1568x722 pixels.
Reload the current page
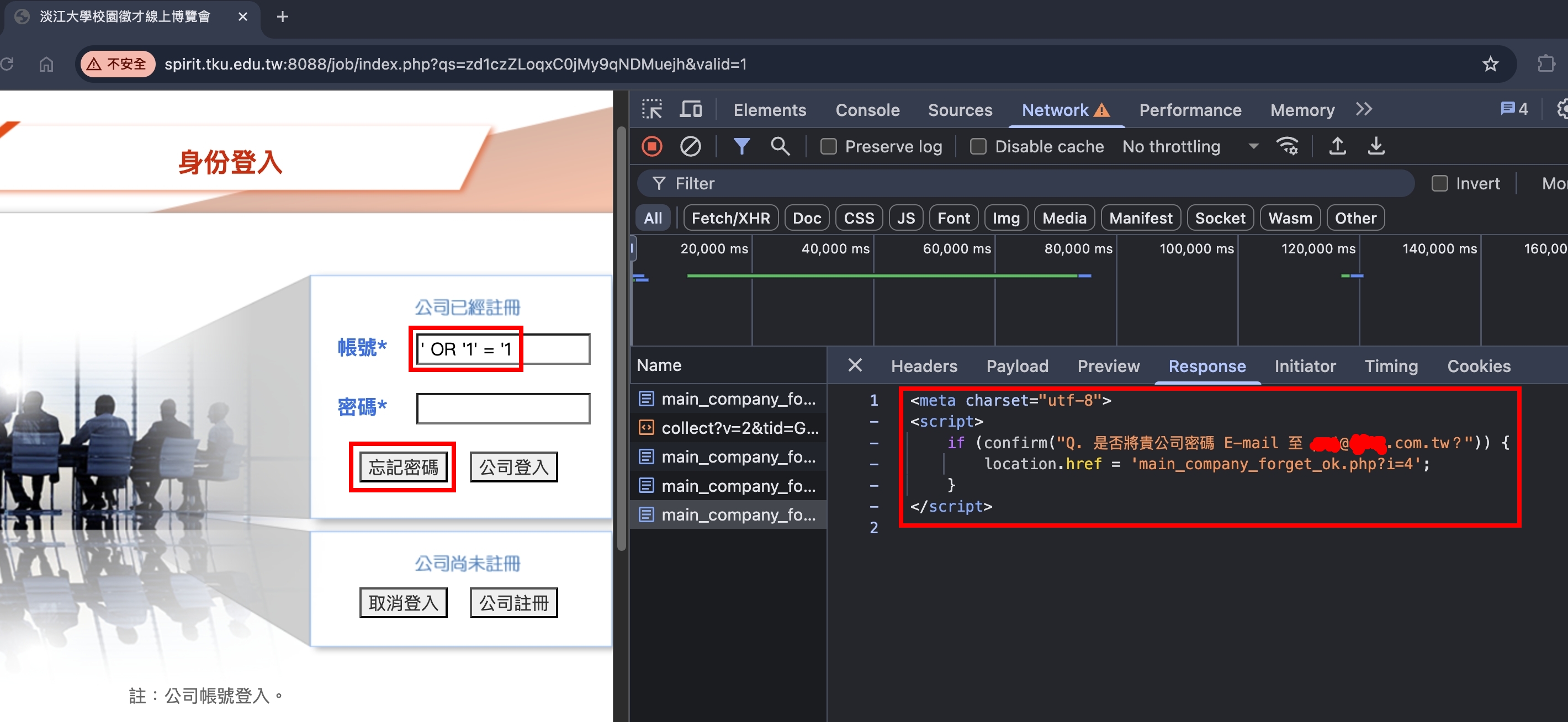[x=7, y=64]
